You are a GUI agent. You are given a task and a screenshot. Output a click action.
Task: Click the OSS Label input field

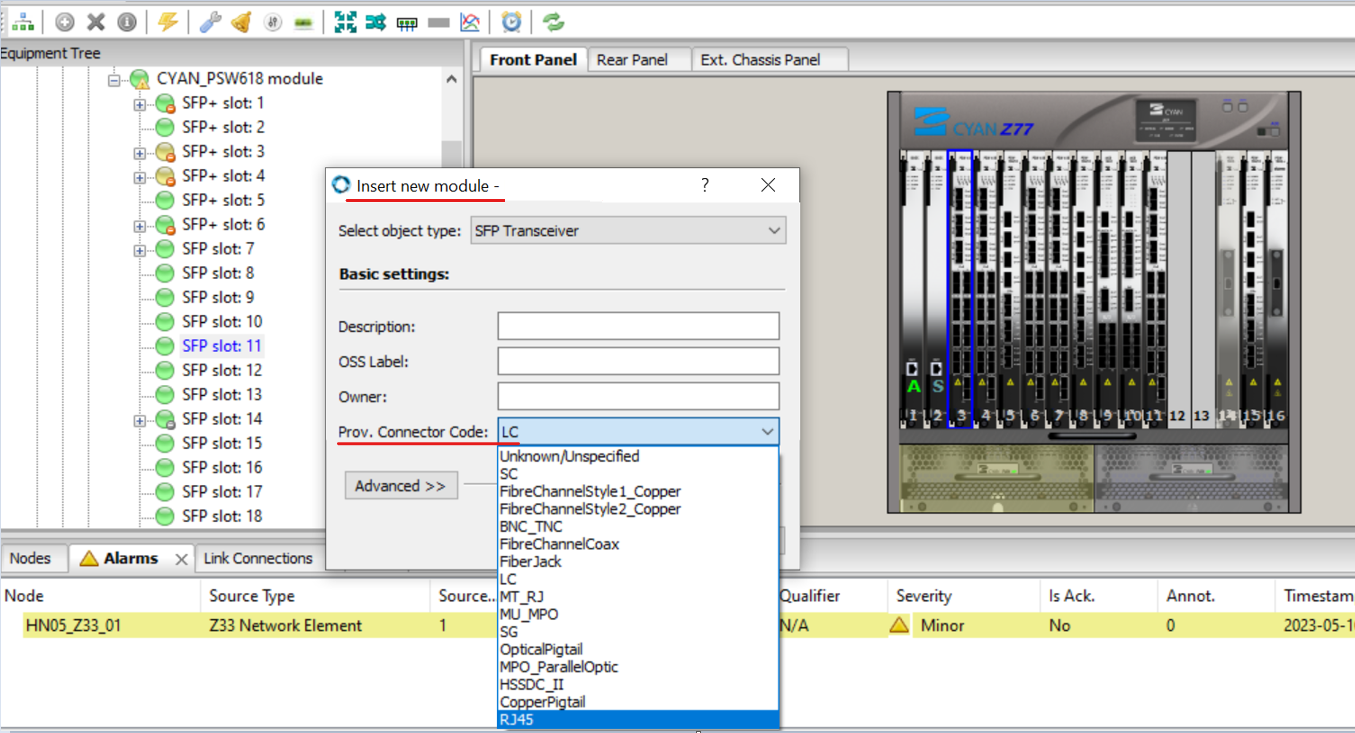pos(638,361)
